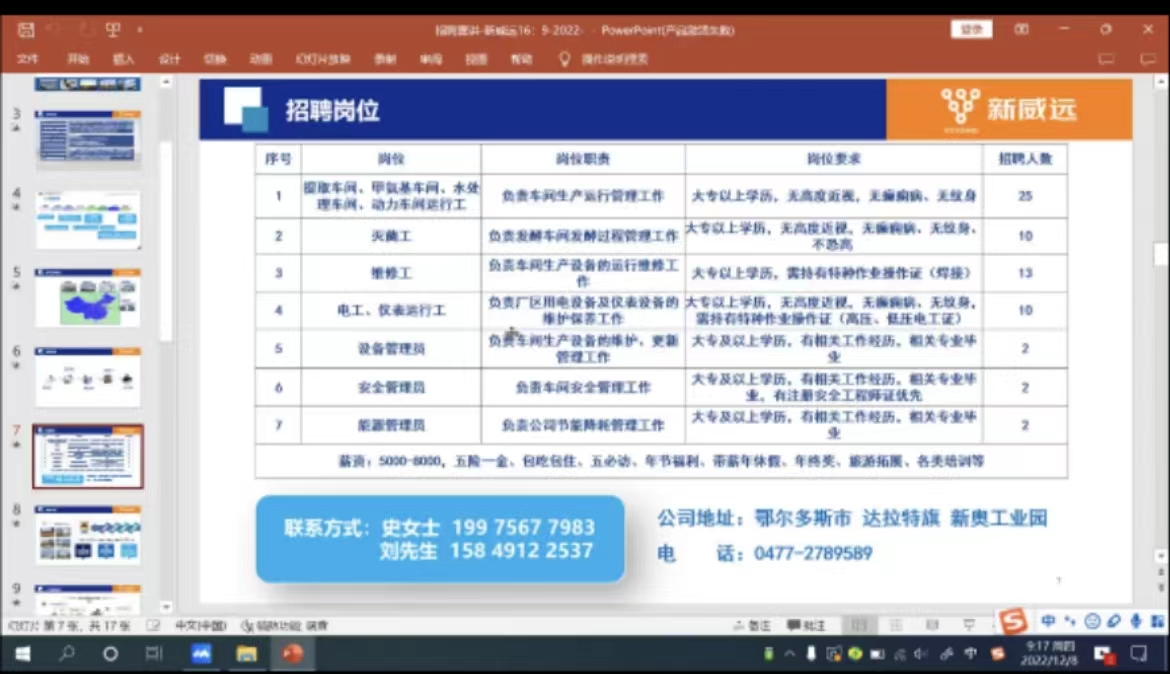
Task: Click the share icon at ribbon right
Action: pos(1106,59)
